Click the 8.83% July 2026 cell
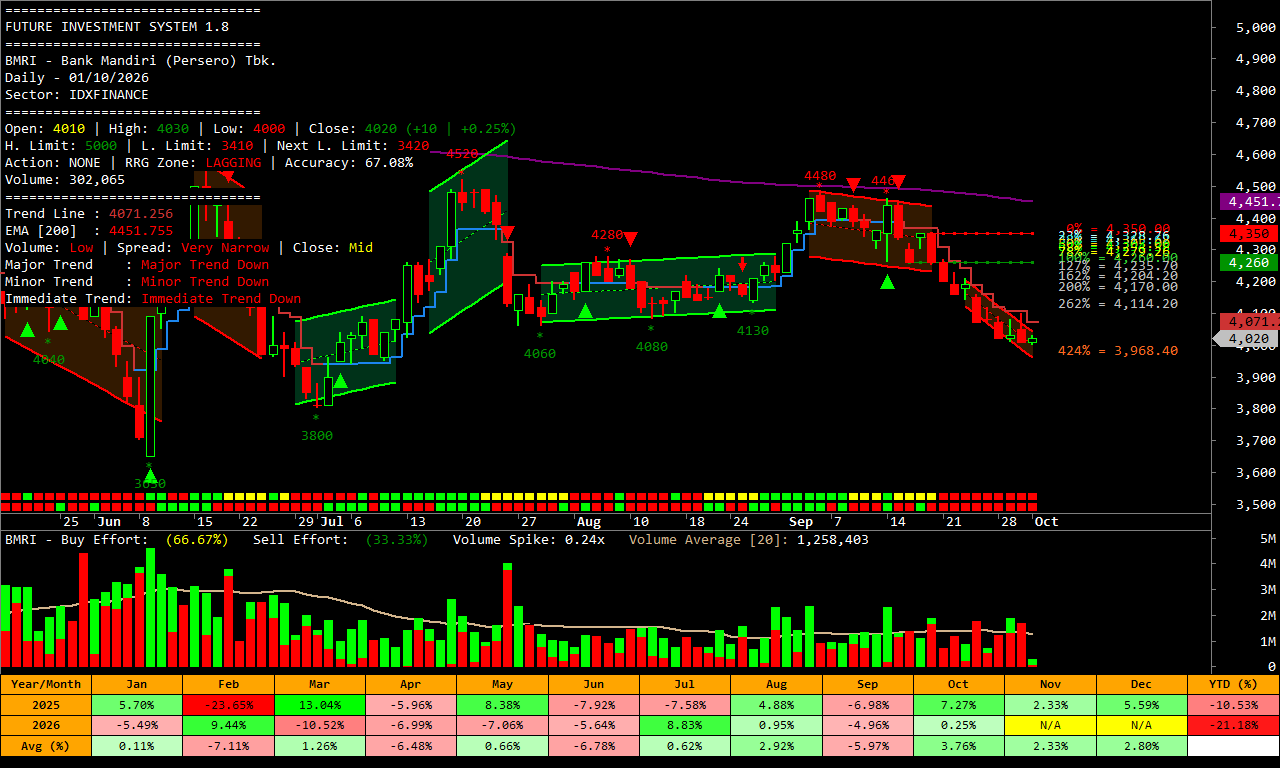 pyautogui.click(x=685, y=725)
